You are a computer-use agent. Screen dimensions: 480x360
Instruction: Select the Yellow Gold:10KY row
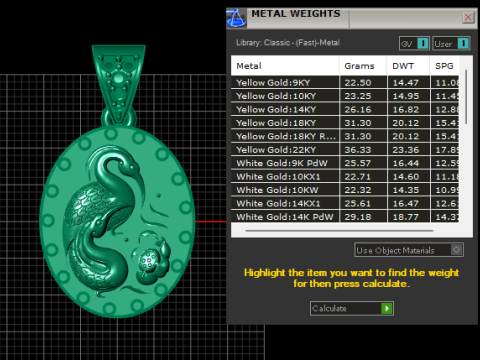pyautogui.click(x=345, y=96)
